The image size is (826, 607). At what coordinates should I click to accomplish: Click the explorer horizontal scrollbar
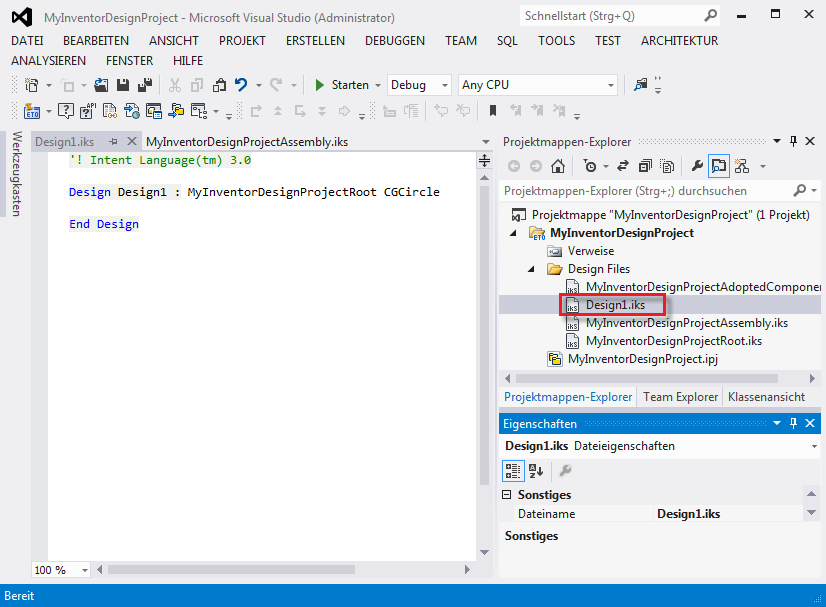click(x=646, y=378)
